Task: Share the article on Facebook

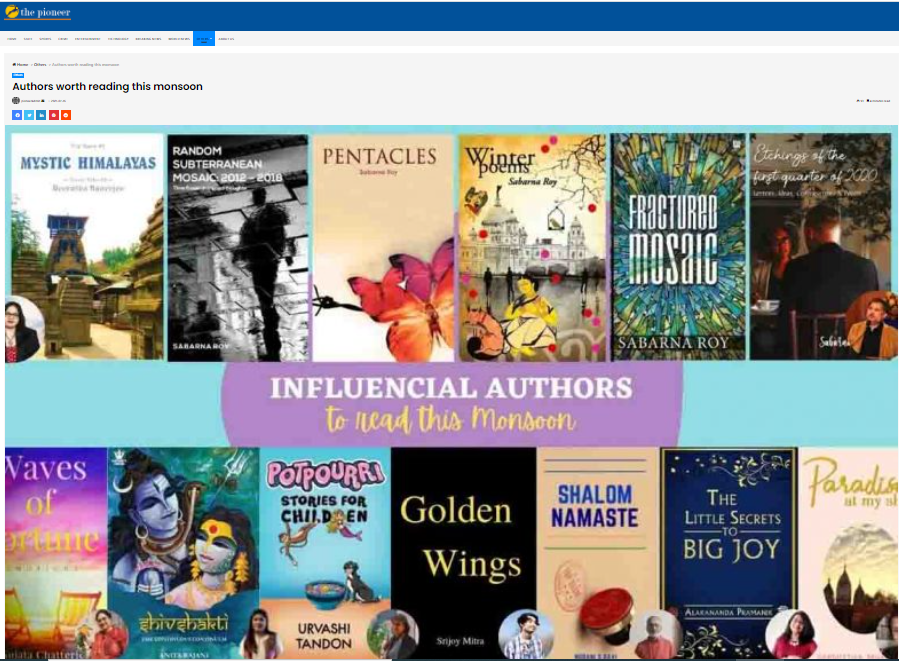Action: click(x=17, y=115)
